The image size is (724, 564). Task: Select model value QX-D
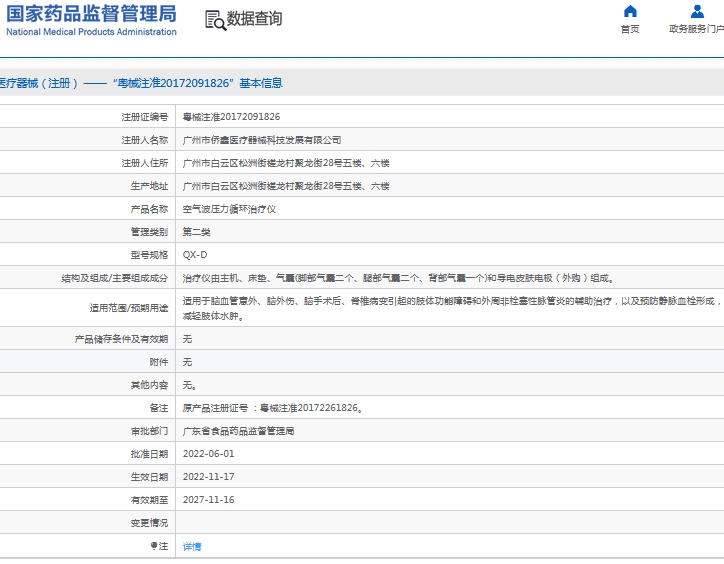pyautogui.click(x=195, y=255)
